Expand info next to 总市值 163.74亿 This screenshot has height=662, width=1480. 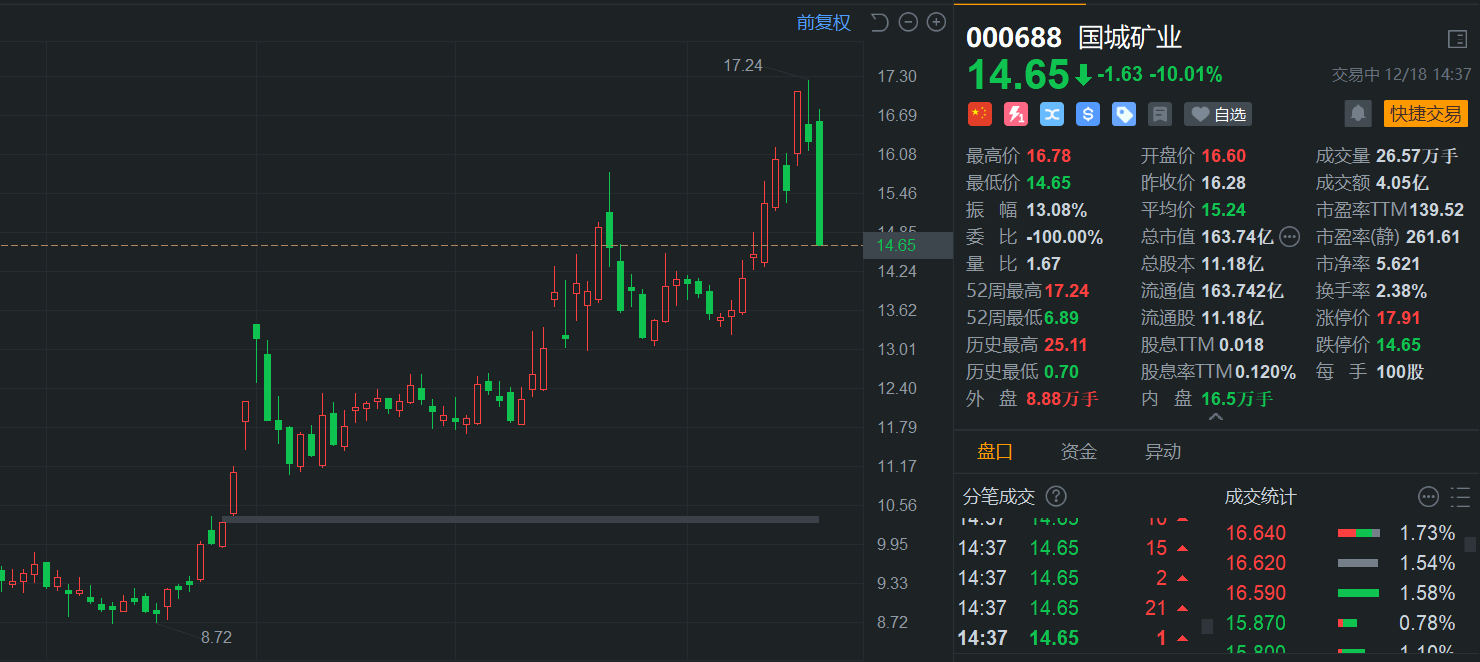click(x=1290, y=237)
